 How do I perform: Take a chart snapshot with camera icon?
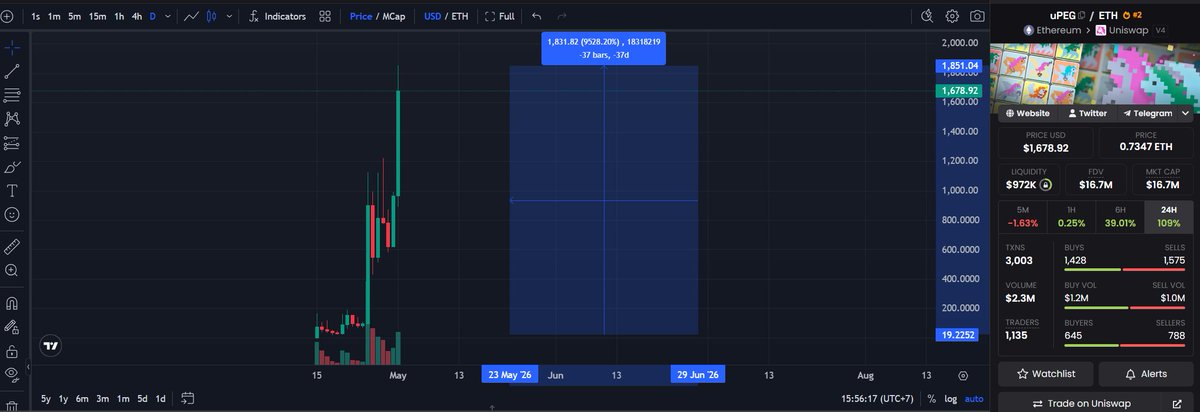(x=977, y=17)
